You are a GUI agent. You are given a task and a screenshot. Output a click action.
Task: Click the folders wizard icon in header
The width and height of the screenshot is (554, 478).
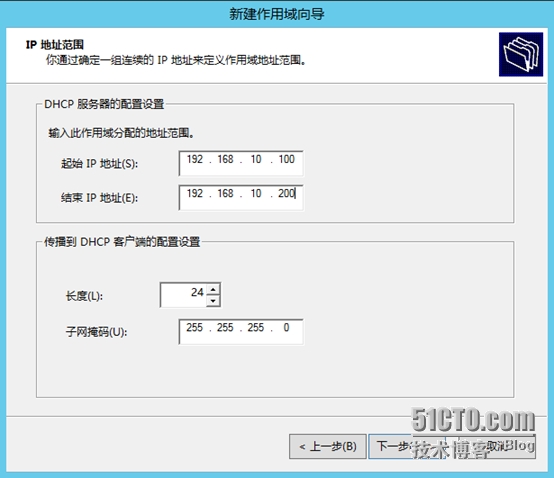(521, 54)
